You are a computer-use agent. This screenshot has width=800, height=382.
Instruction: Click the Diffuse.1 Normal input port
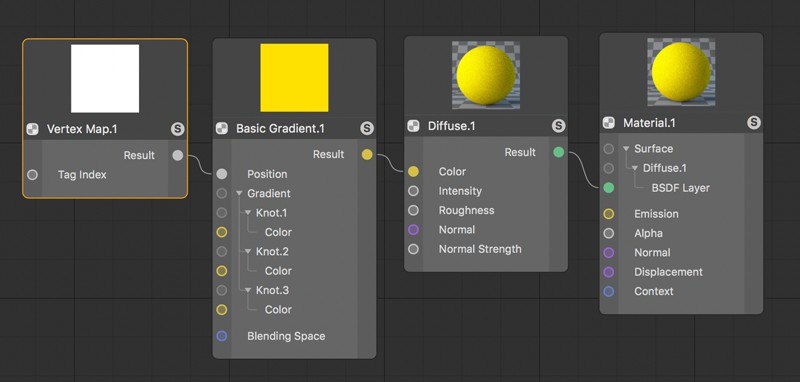coord(413,230)
